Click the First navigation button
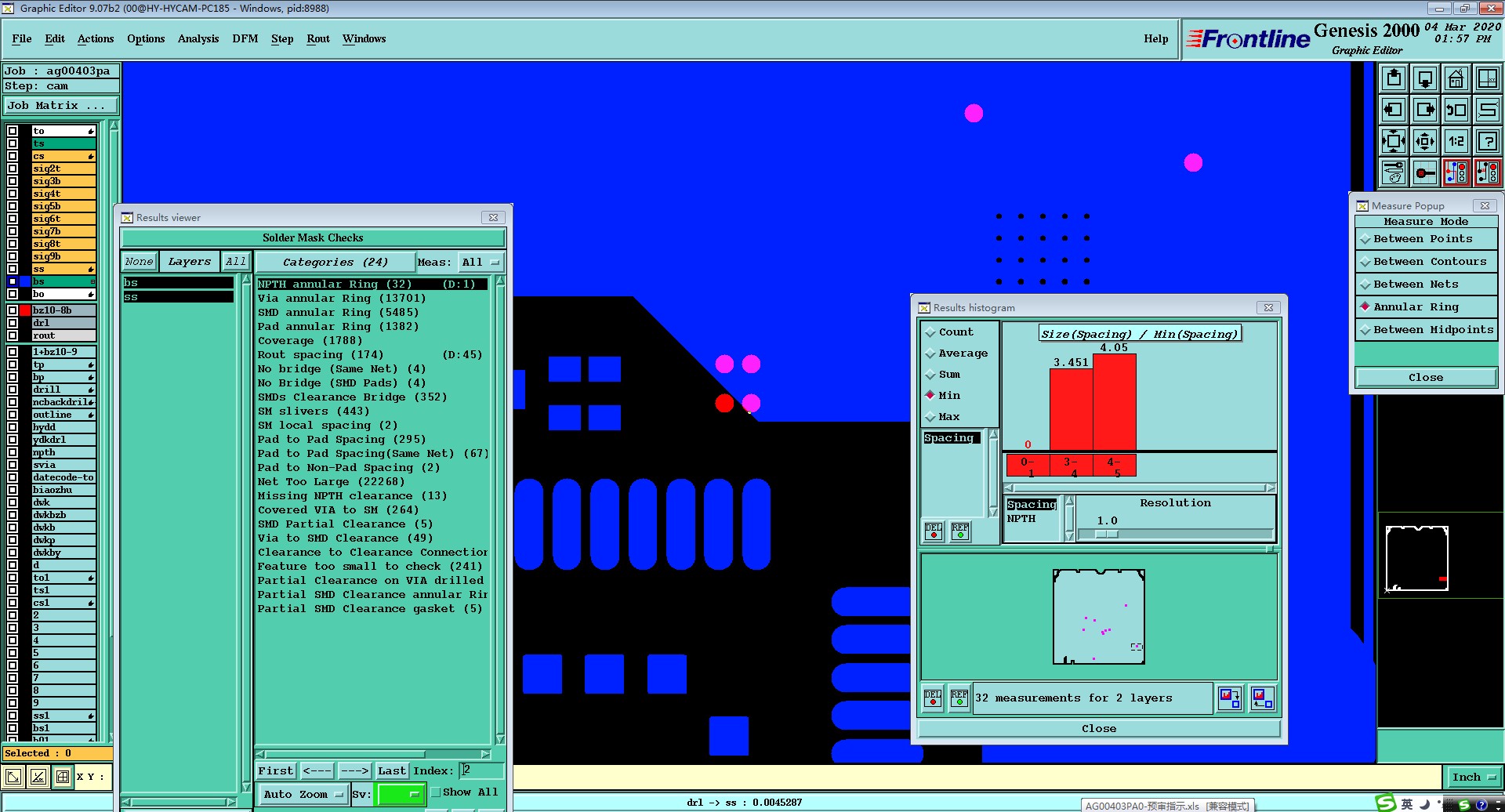This screenshot has height=812, width=1505. pos(276,771)
